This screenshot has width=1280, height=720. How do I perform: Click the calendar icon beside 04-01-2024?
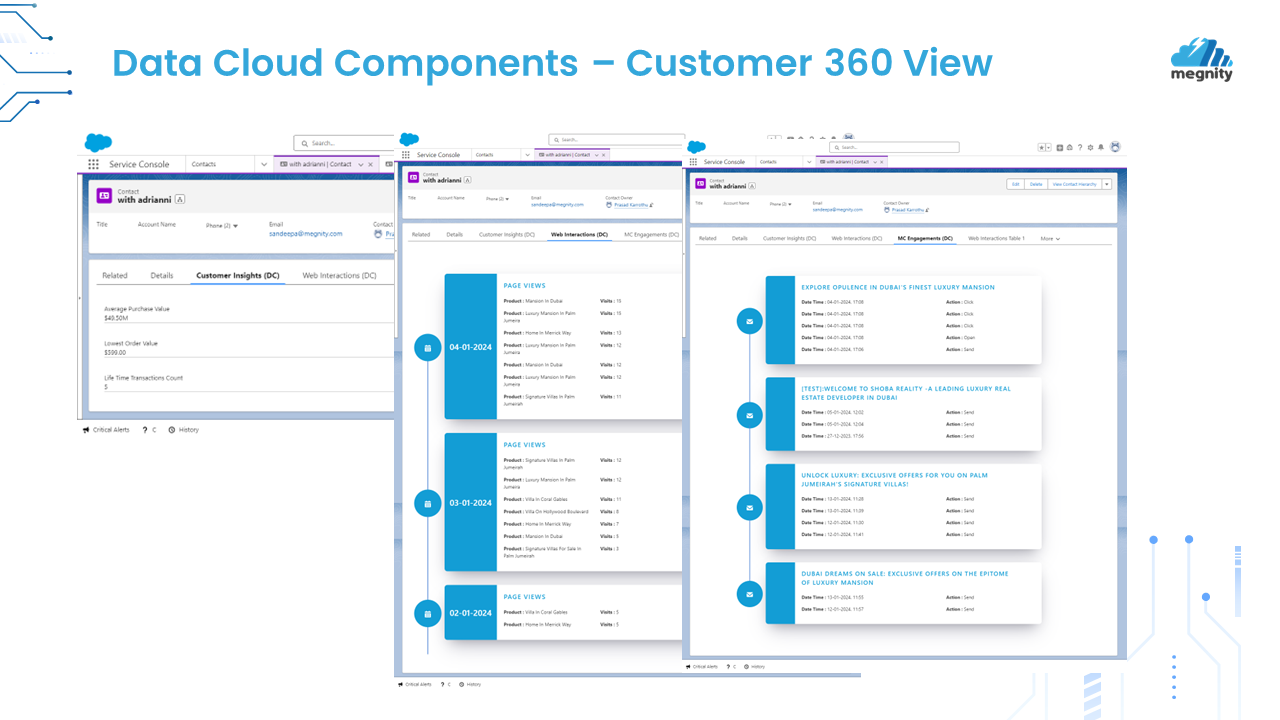tap(428, 347)
